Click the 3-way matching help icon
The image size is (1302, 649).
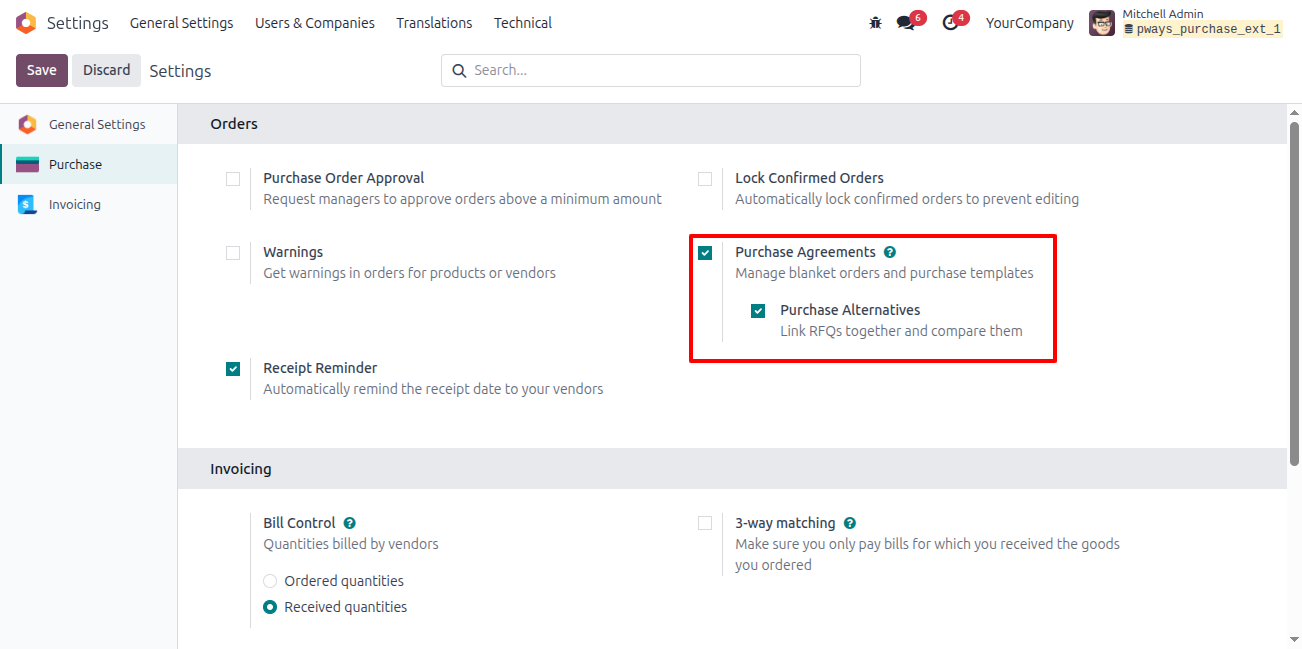849,523
